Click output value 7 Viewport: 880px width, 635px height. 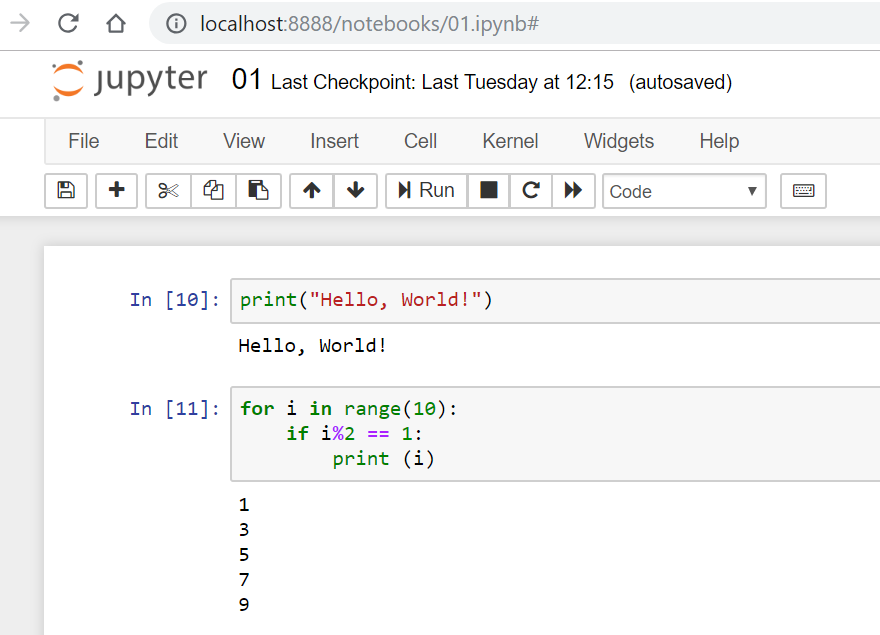click(x=244, y=579)
